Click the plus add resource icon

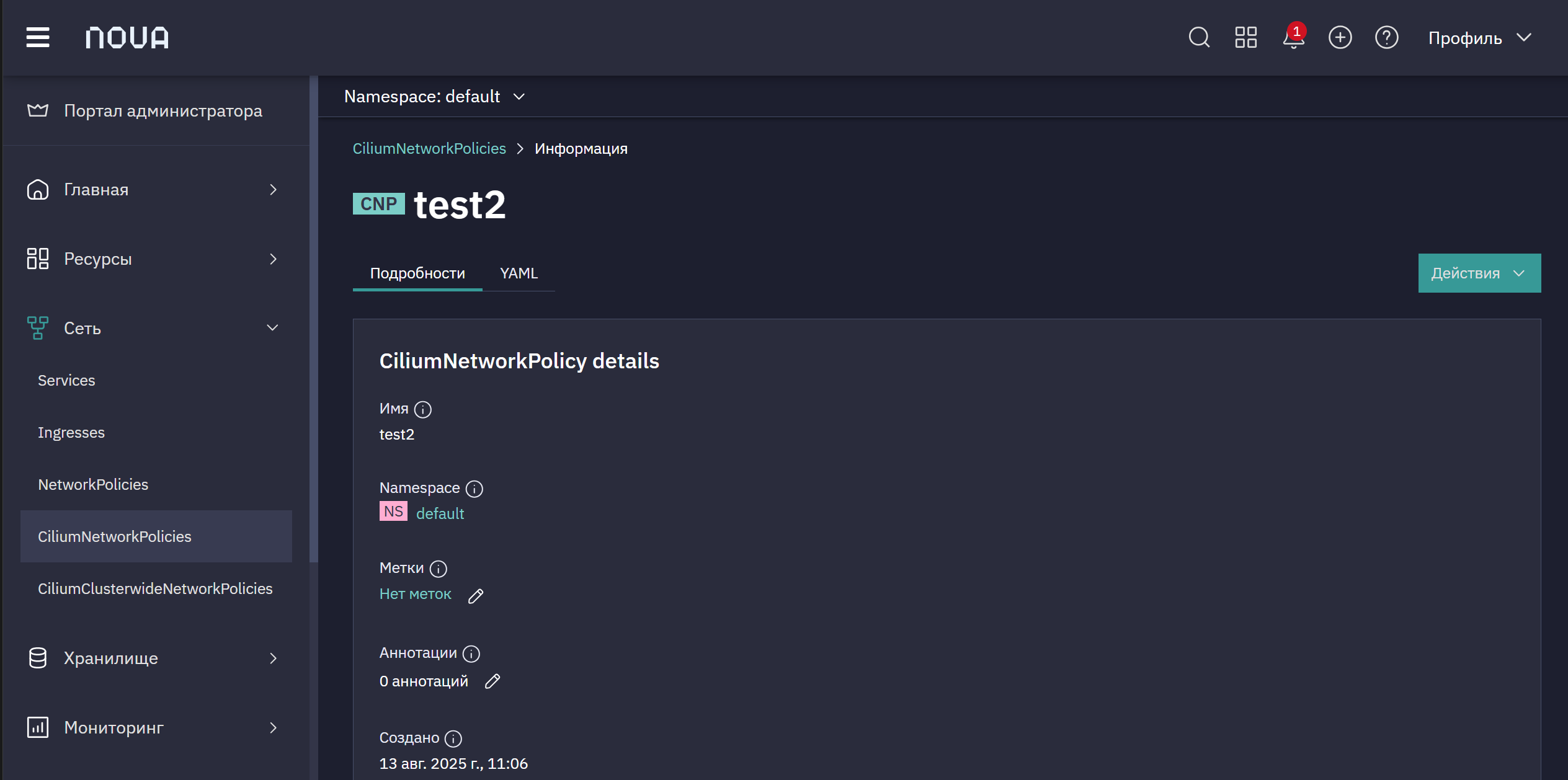(x=1340, y=37)
